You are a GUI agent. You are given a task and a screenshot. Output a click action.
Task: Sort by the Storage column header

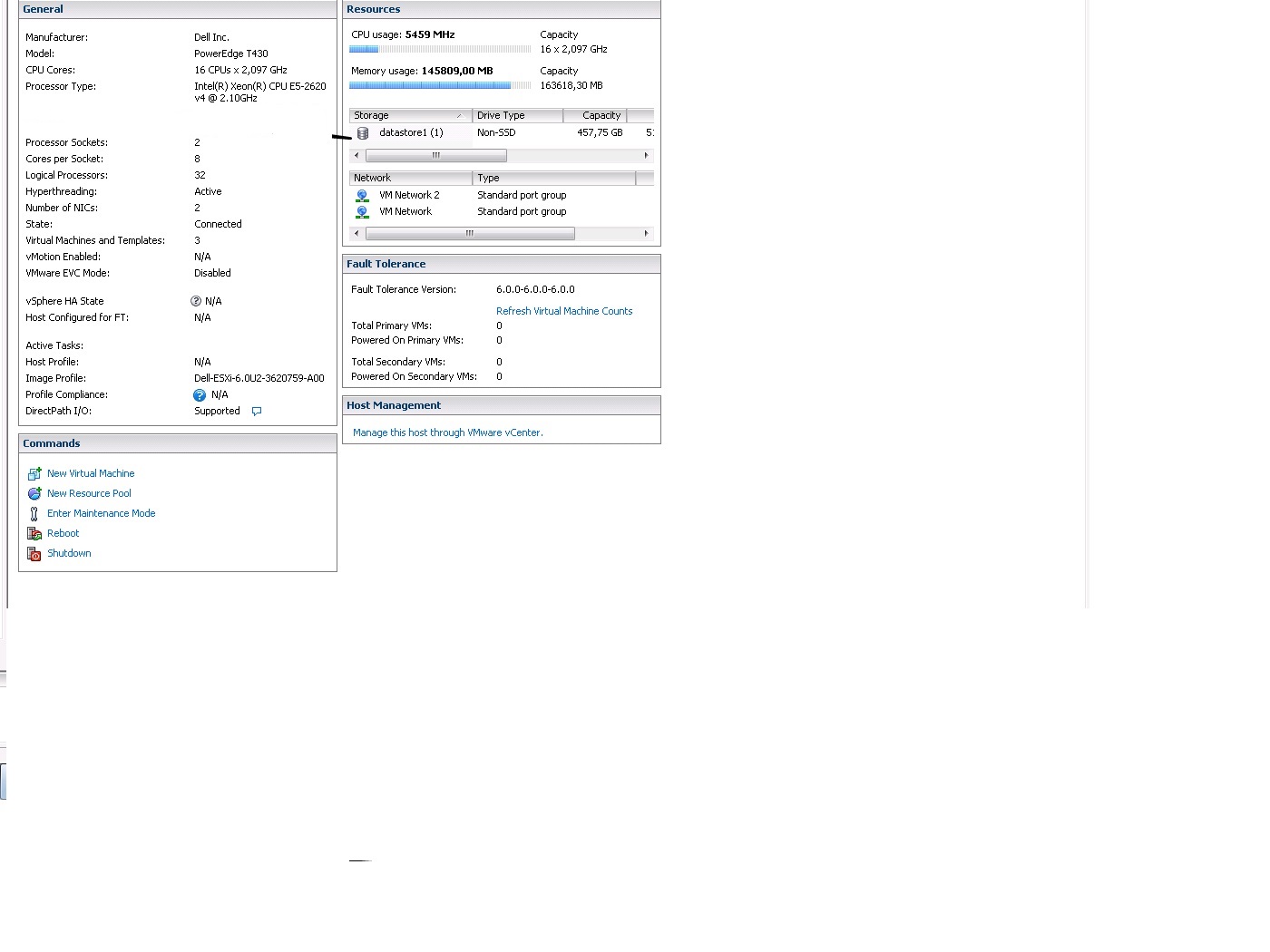click(x=410, y=115)
